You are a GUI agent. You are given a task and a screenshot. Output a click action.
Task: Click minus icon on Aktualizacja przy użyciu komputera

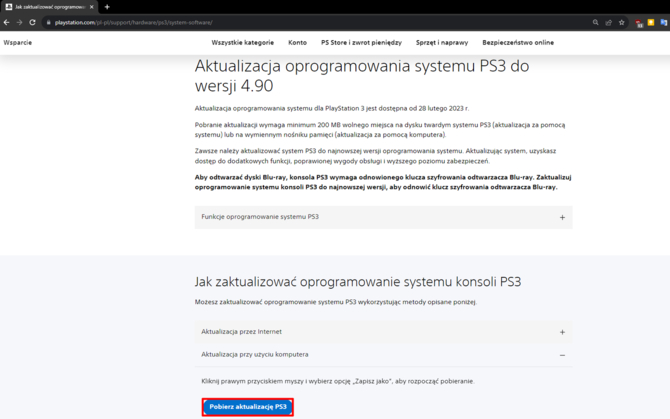562,355
